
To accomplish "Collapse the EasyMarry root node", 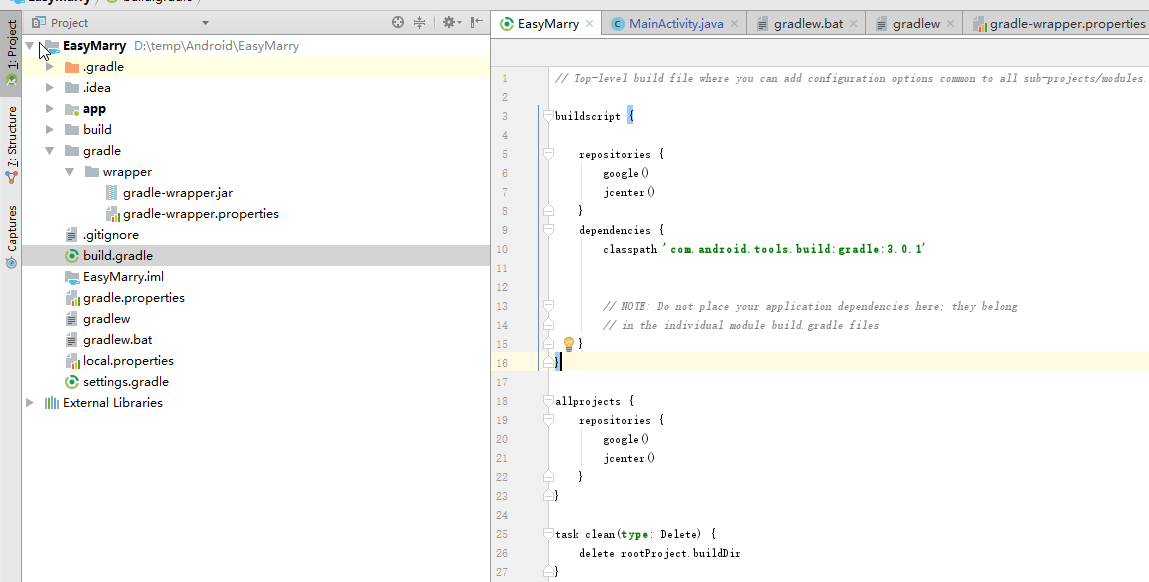I will coord(29,45).
